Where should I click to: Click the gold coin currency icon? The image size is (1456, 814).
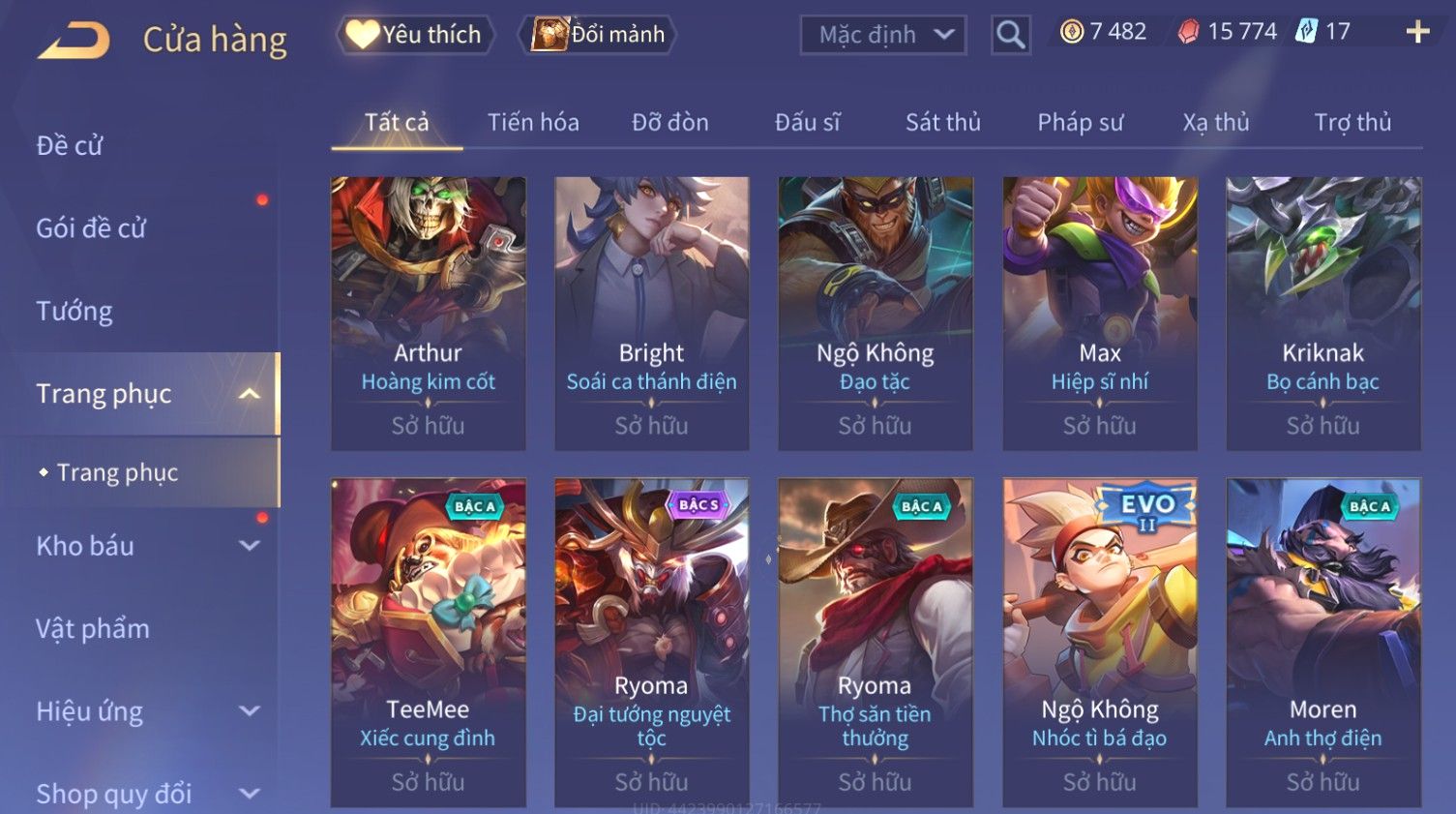point(1071,32)
